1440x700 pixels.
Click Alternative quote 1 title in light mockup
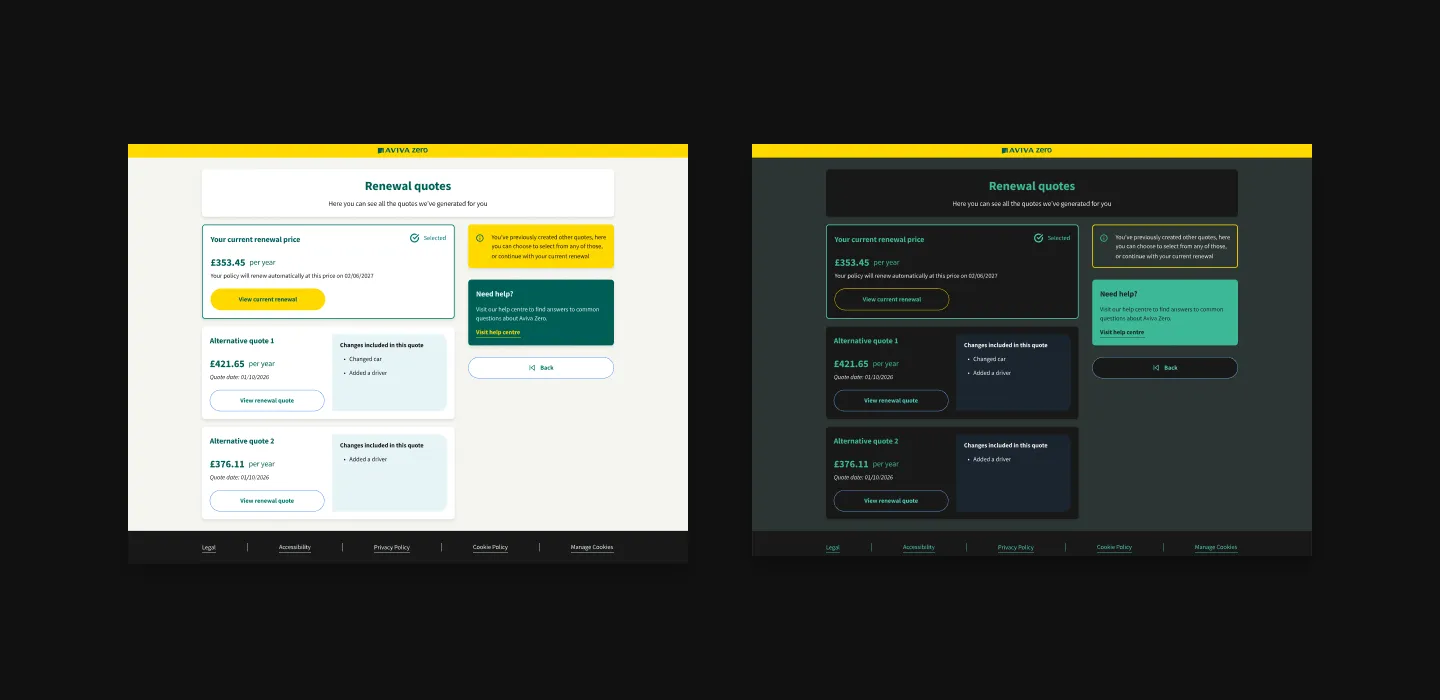point(242,341)
